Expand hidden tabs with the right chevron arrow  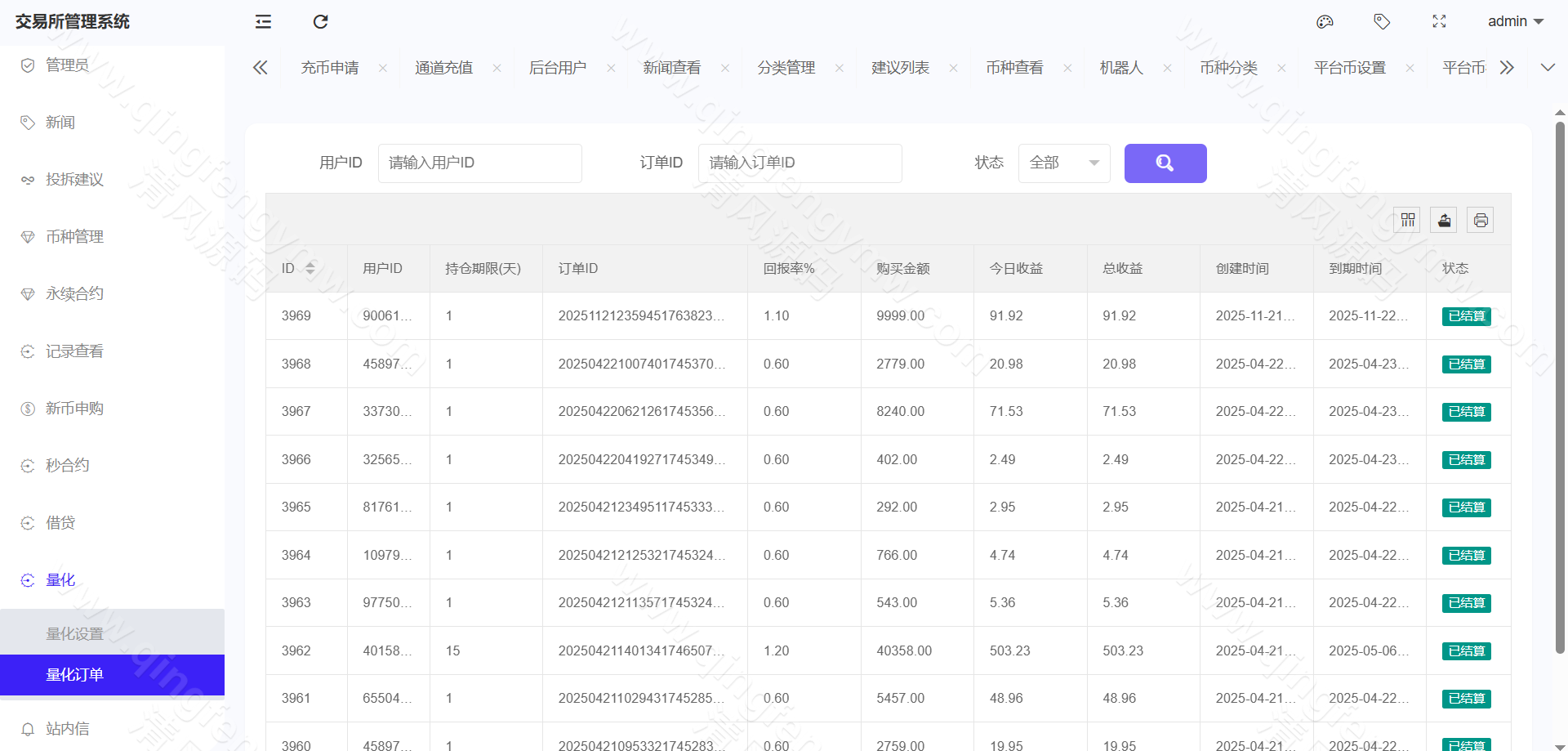point(1507,67)
